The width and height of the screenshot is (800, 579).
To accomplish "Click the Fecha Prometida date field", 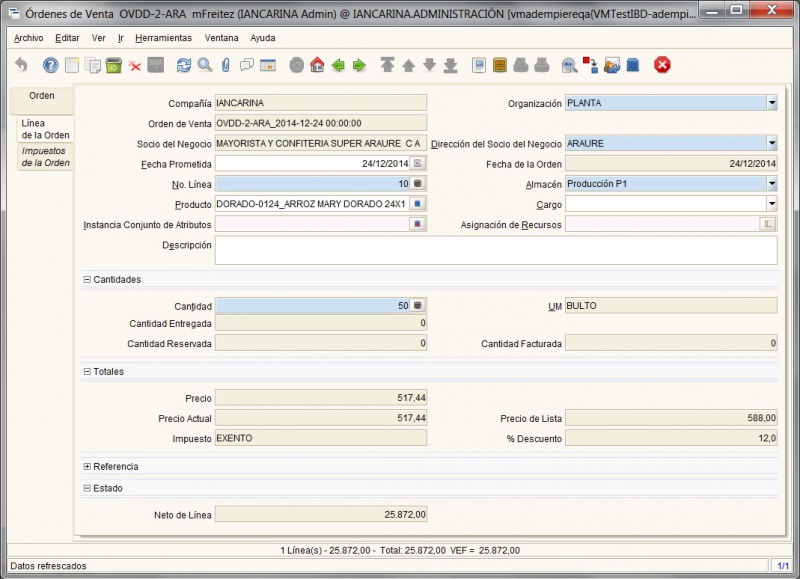I will 312,163.
